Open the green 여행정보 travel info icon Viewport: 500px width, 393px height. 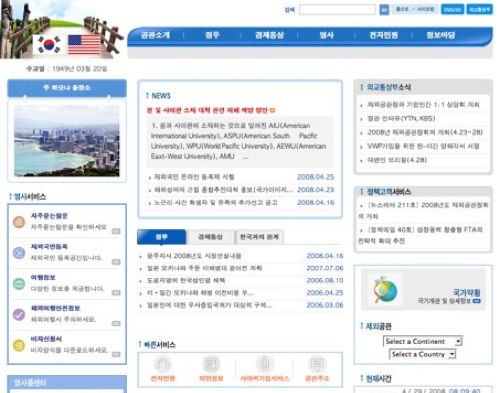19,284
